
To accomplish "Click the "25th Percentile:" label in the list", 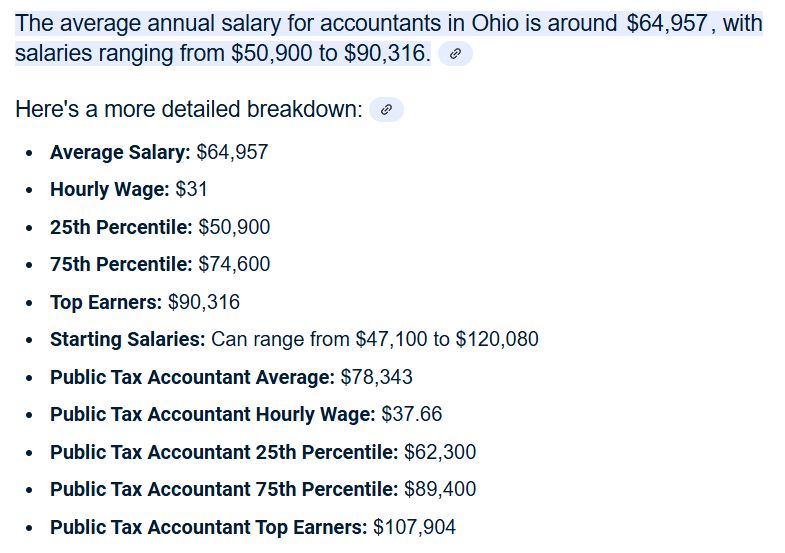I will (x=121, y=227).
